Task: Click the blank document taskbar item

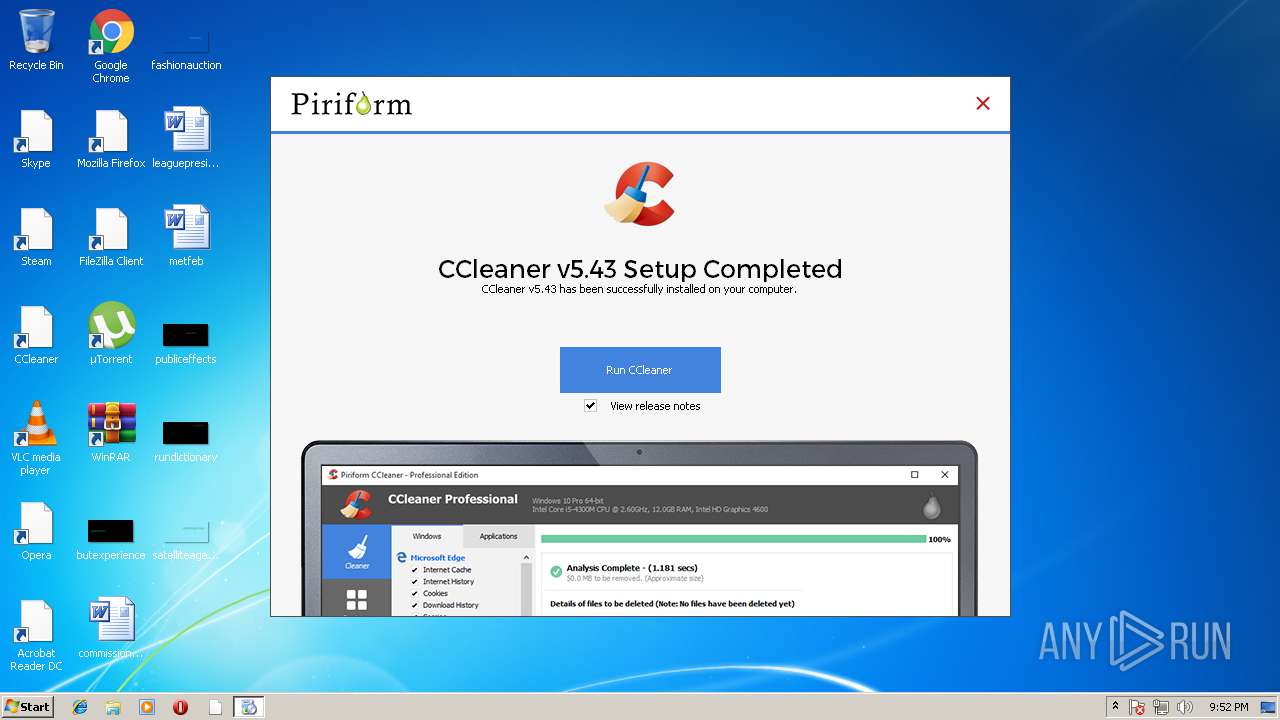Action: click(214, 707)
